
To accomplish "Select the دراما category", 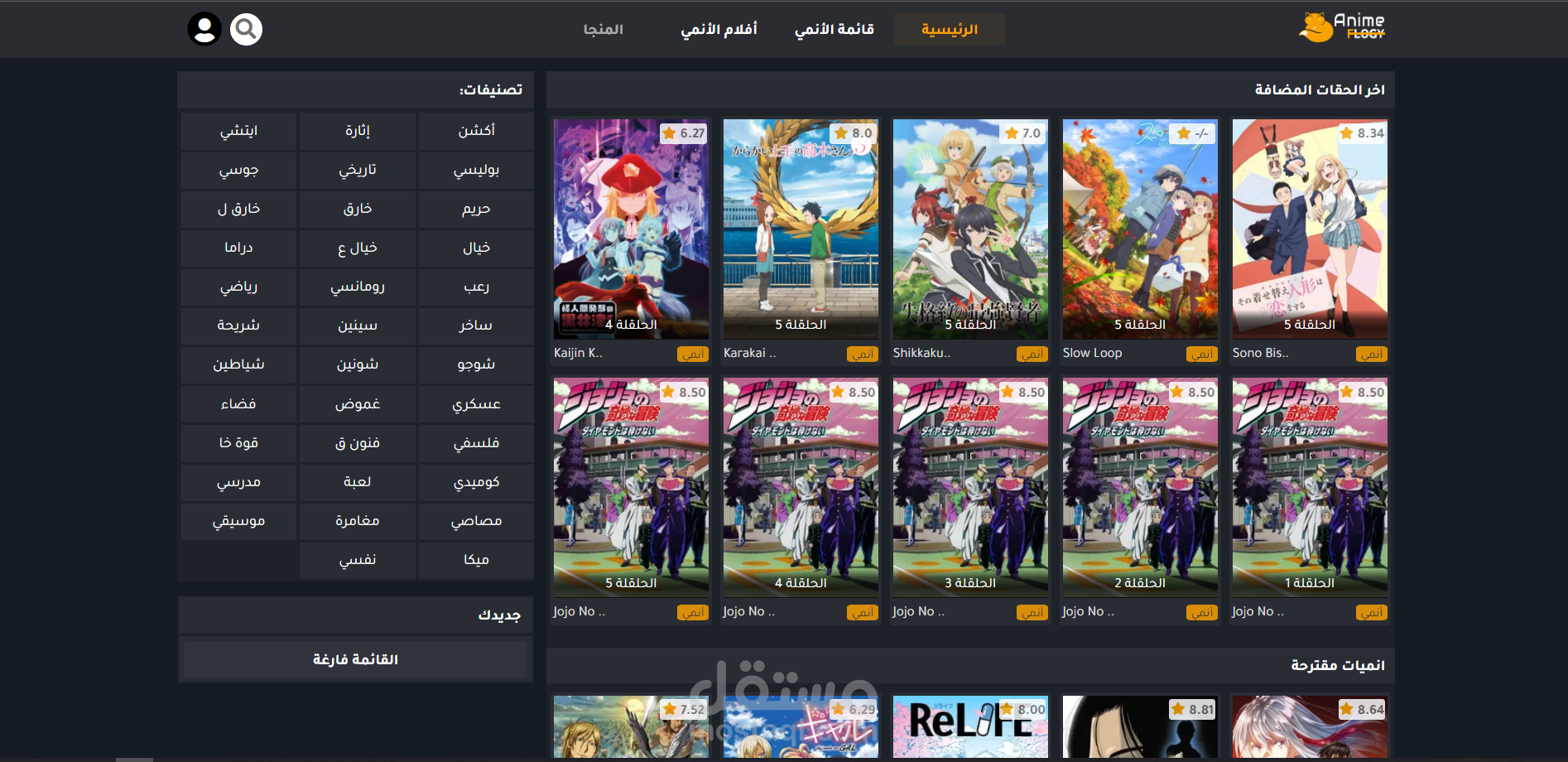I will coord(238,248).
